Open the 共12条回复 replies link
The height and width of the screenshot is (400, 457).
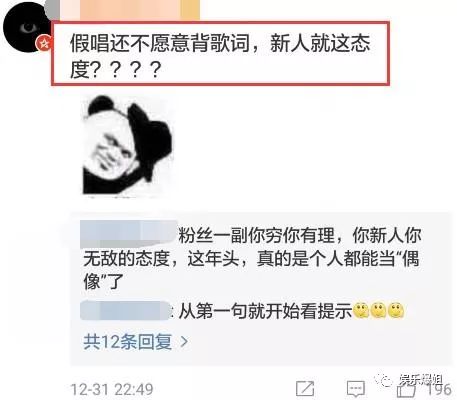coord(128,342)
